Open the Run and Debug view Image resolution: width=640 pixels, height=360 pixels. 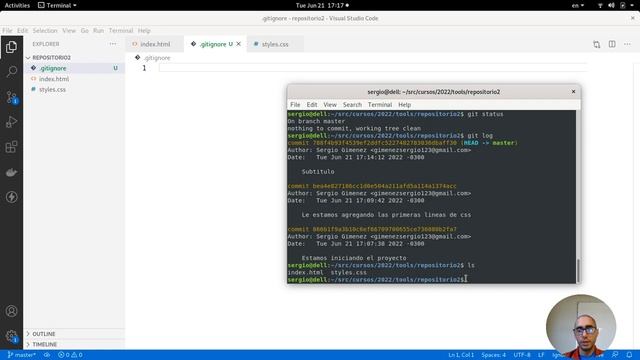coord(11,122)
